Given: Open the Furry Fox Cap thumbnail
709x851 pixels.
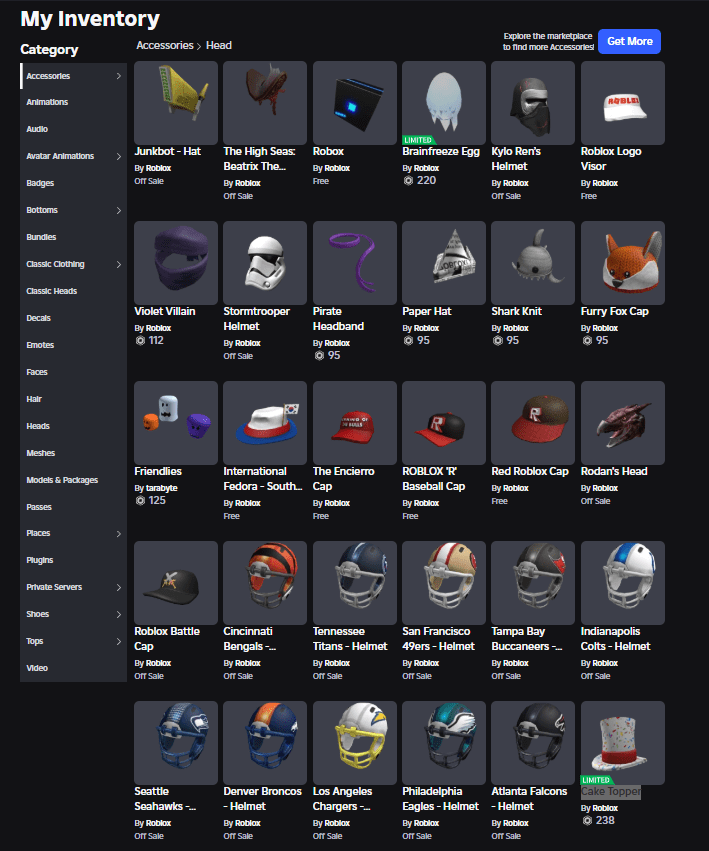Looking at the screenshot, I should [623, 263].
